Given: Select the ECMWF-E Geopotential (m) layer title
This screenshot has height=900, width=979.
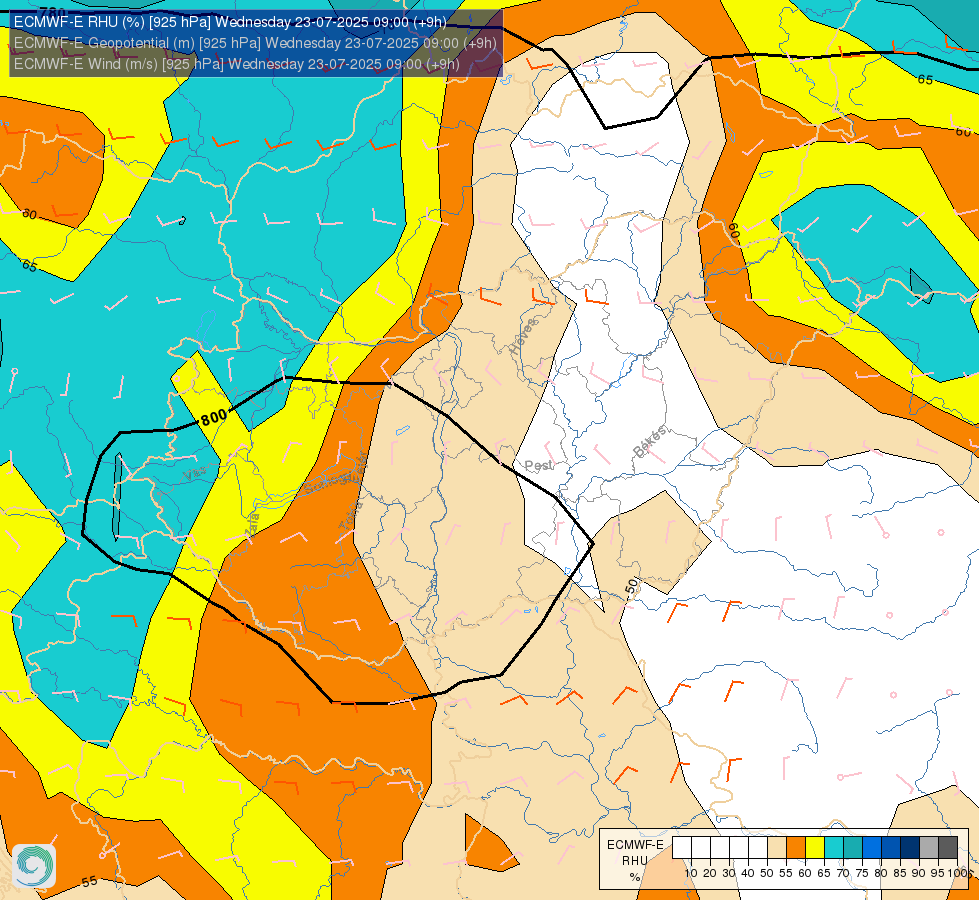Looking at the screenshot, I should pos(255,42).
